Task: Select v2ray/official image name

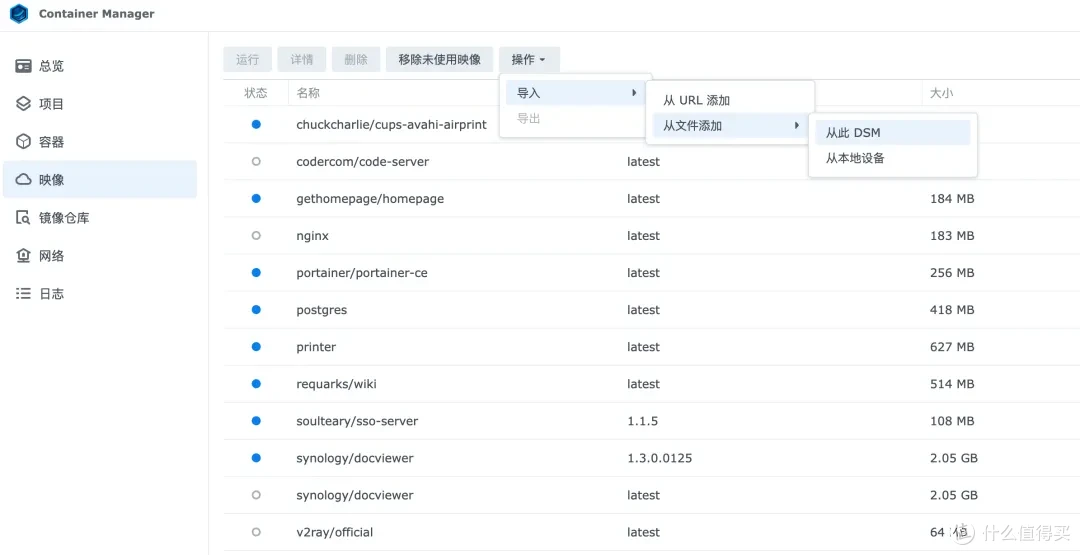Action: (335, 532)
